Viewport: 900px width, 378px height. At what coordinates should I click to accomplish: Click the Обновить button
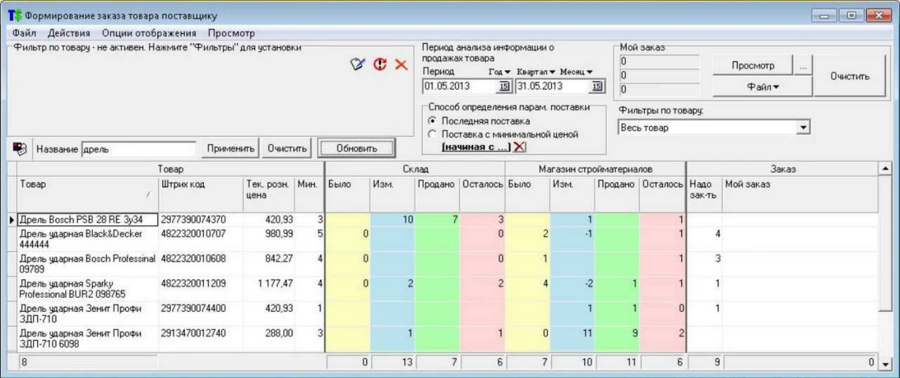[x=356, y=149]
